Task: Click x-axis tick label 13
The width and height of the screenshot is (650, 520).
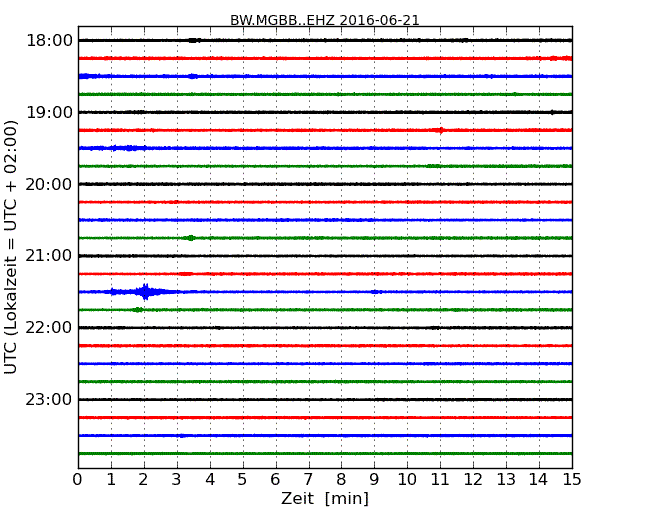Action: pos(506,480)
